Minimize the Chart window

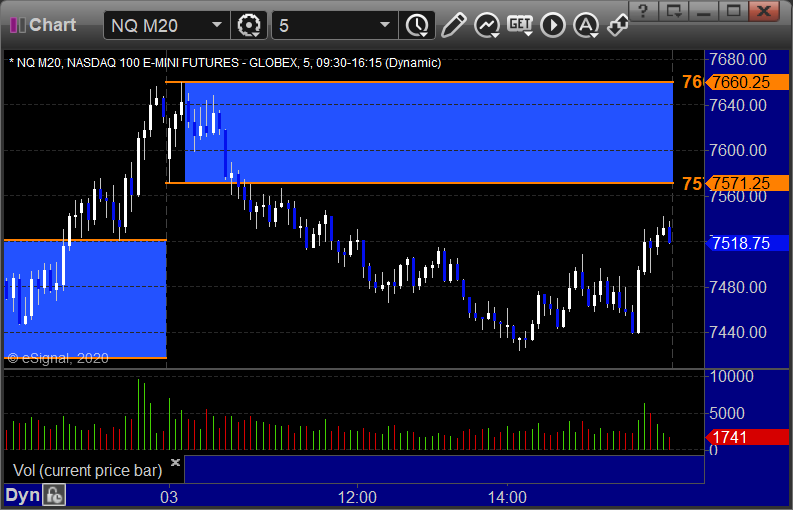704,10
